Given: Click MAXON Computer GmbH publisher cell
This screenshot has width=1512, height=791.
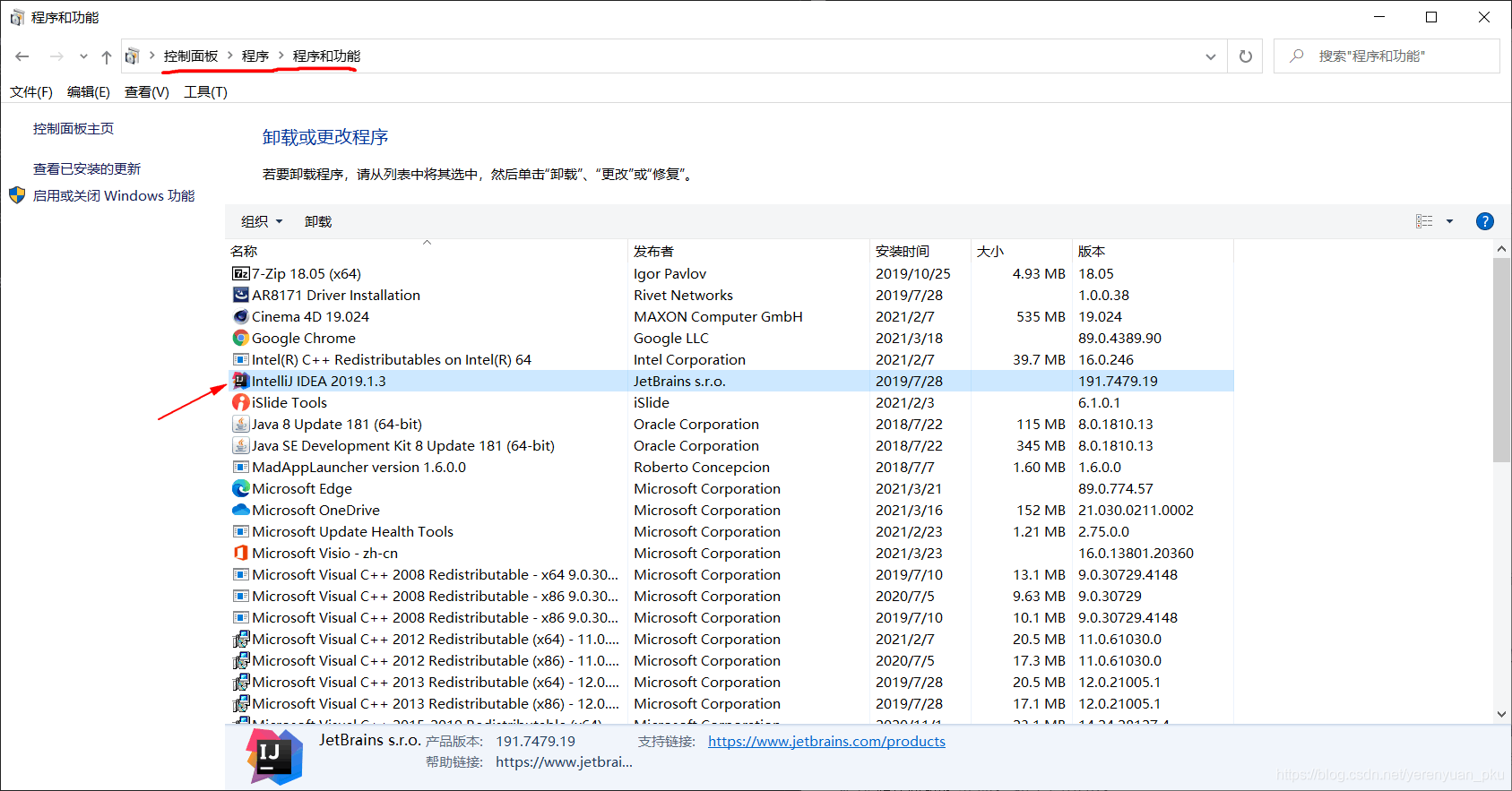Looking at the screenshot, I should coord(718,317).
